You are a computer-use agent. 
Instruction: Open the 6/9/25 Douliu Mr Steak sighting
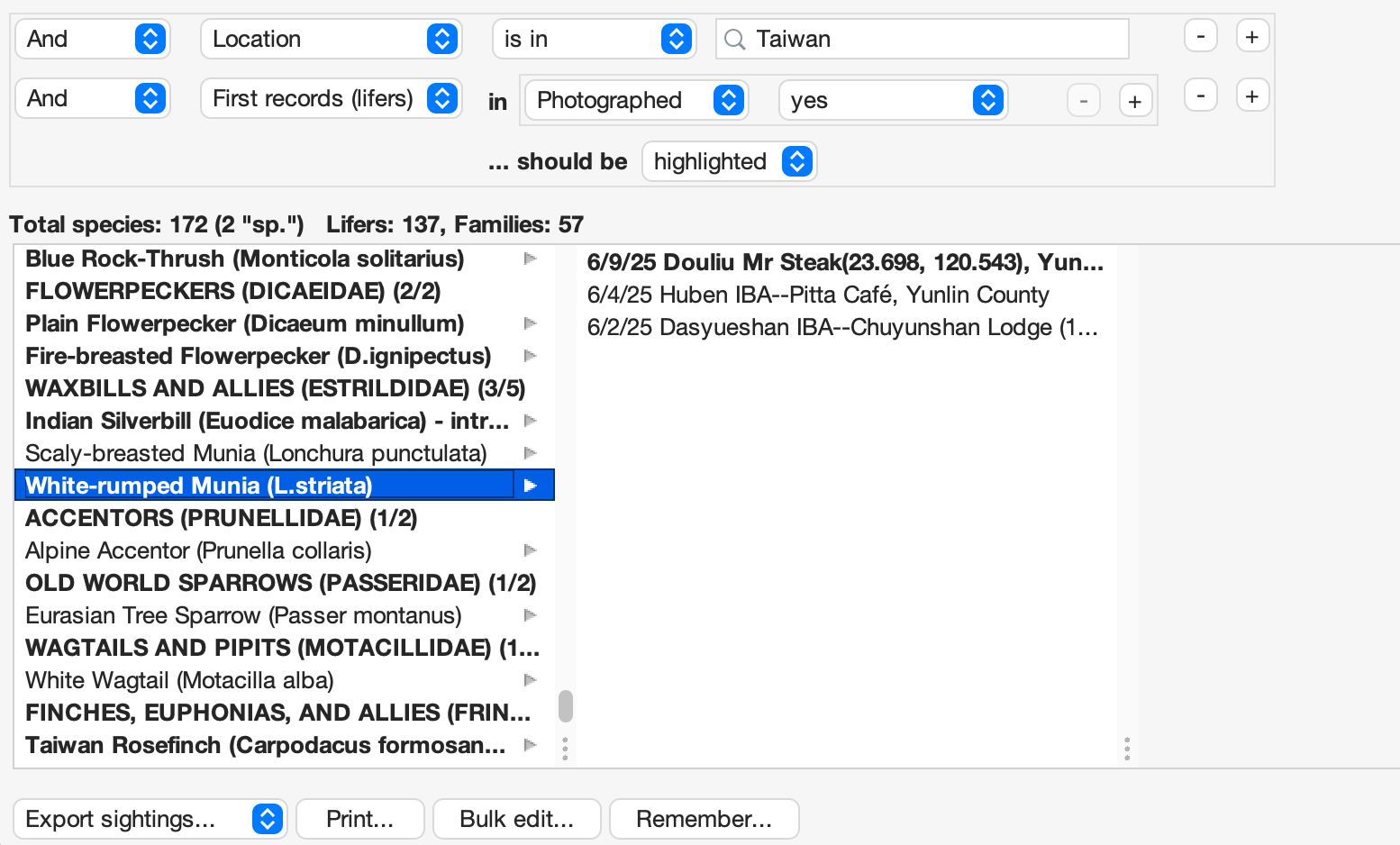[845, 262]
